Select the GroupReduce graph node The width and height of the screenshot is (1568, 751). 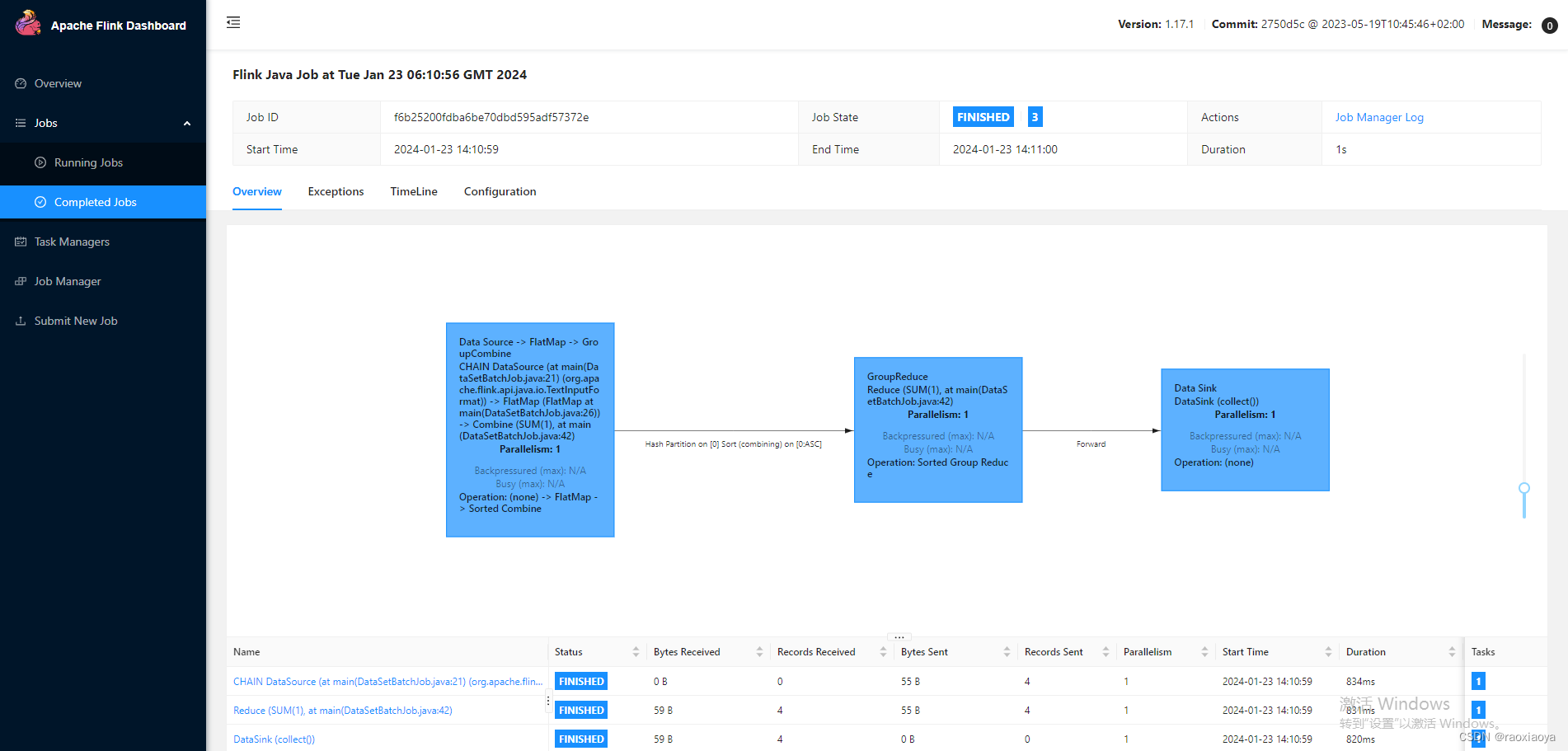[938, 429]
